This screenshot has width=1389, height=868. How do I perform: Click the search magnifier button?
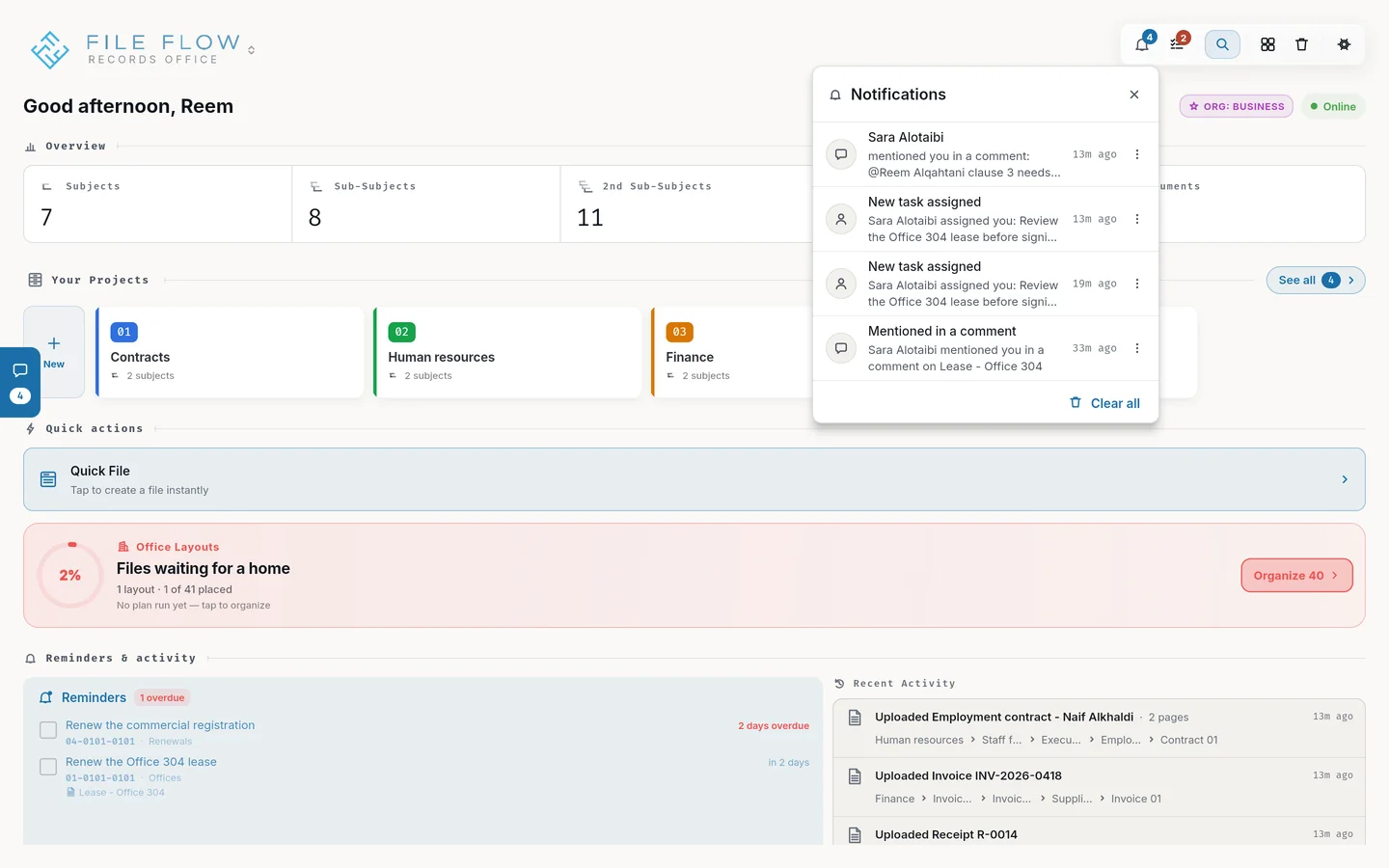point(1222,44)
